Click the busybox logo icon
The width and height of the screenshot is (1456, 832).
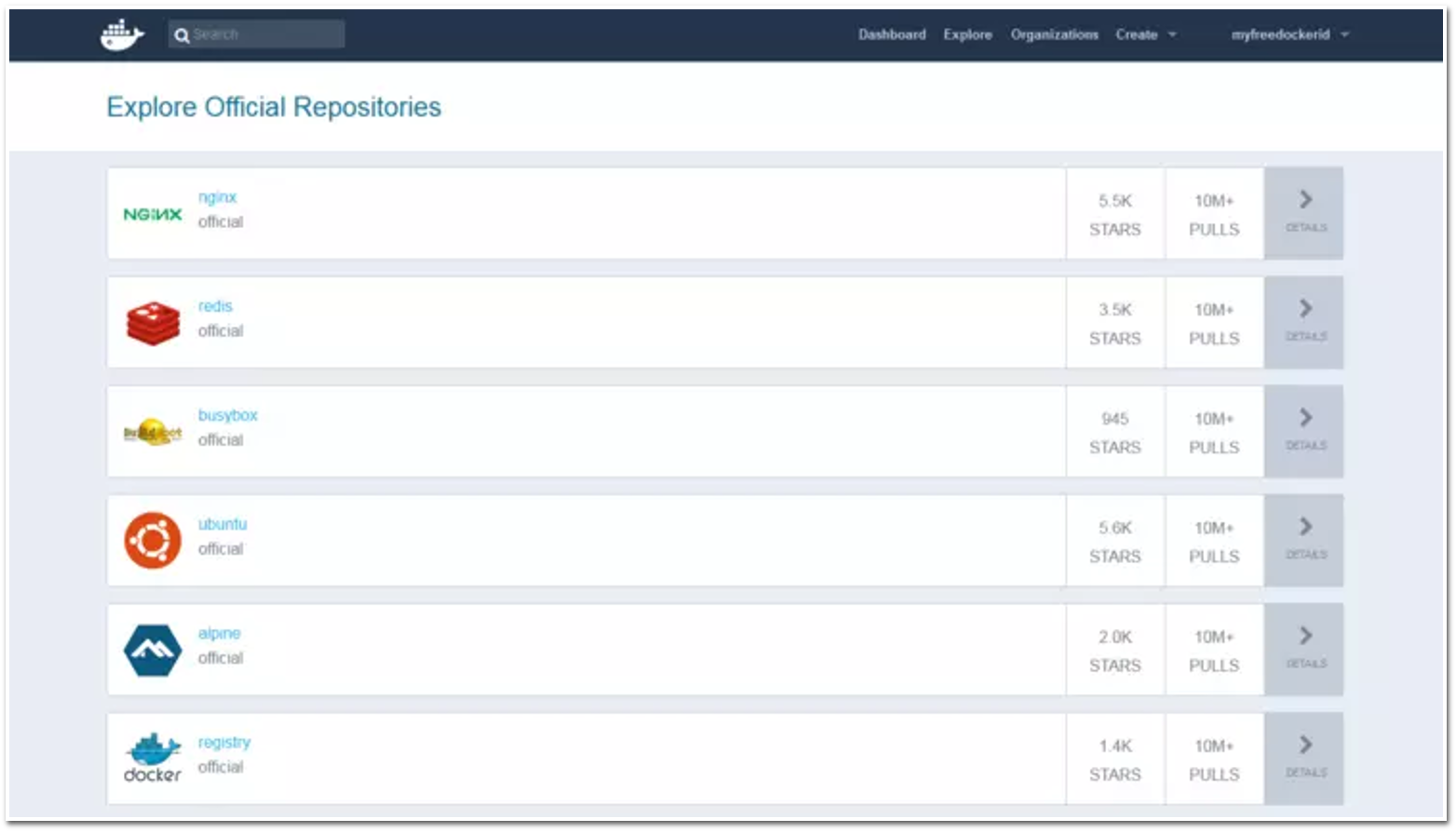point(153,433)
